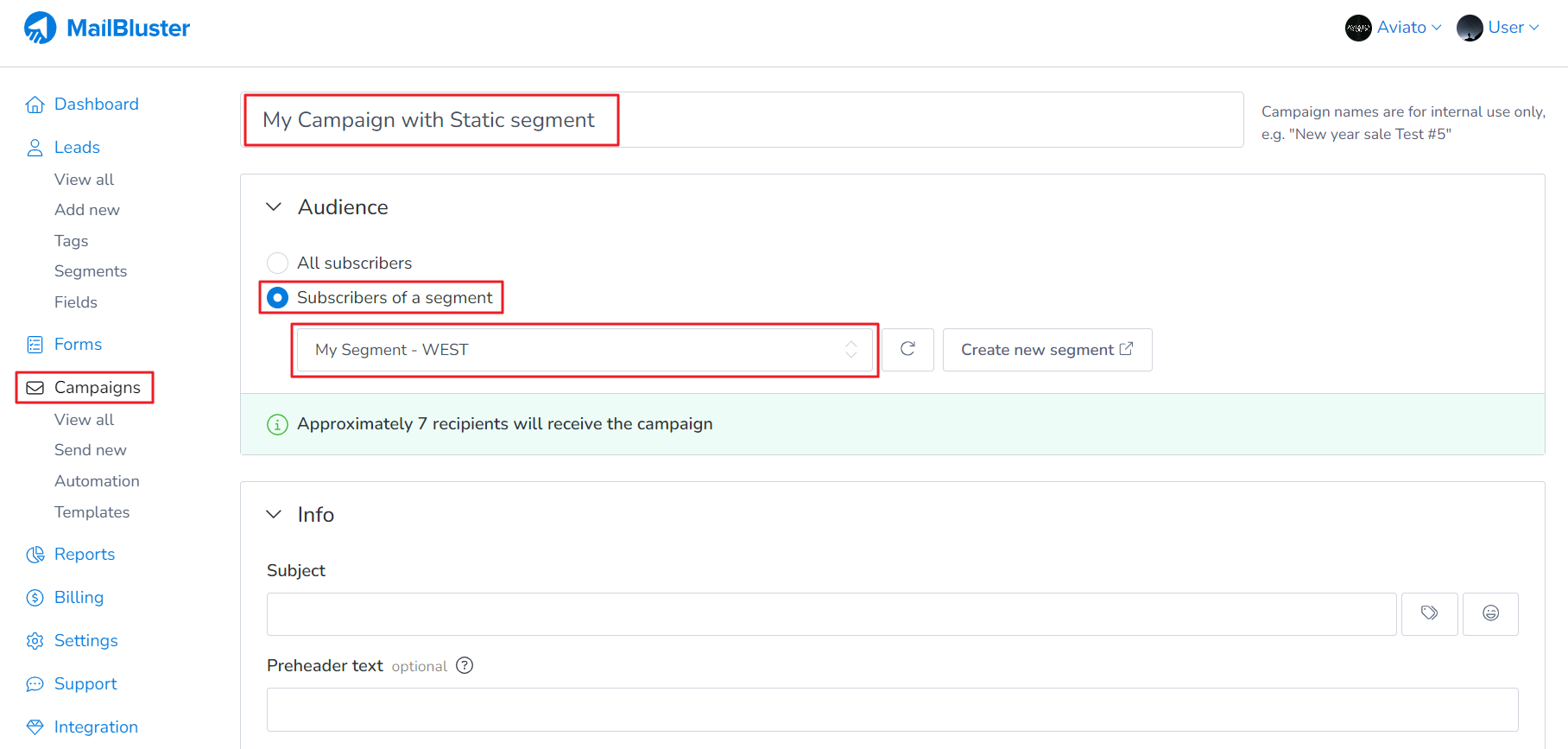Open the emoji picker for Subject
This screenshot has height=749, width=1568.
tap(1489, 613)
